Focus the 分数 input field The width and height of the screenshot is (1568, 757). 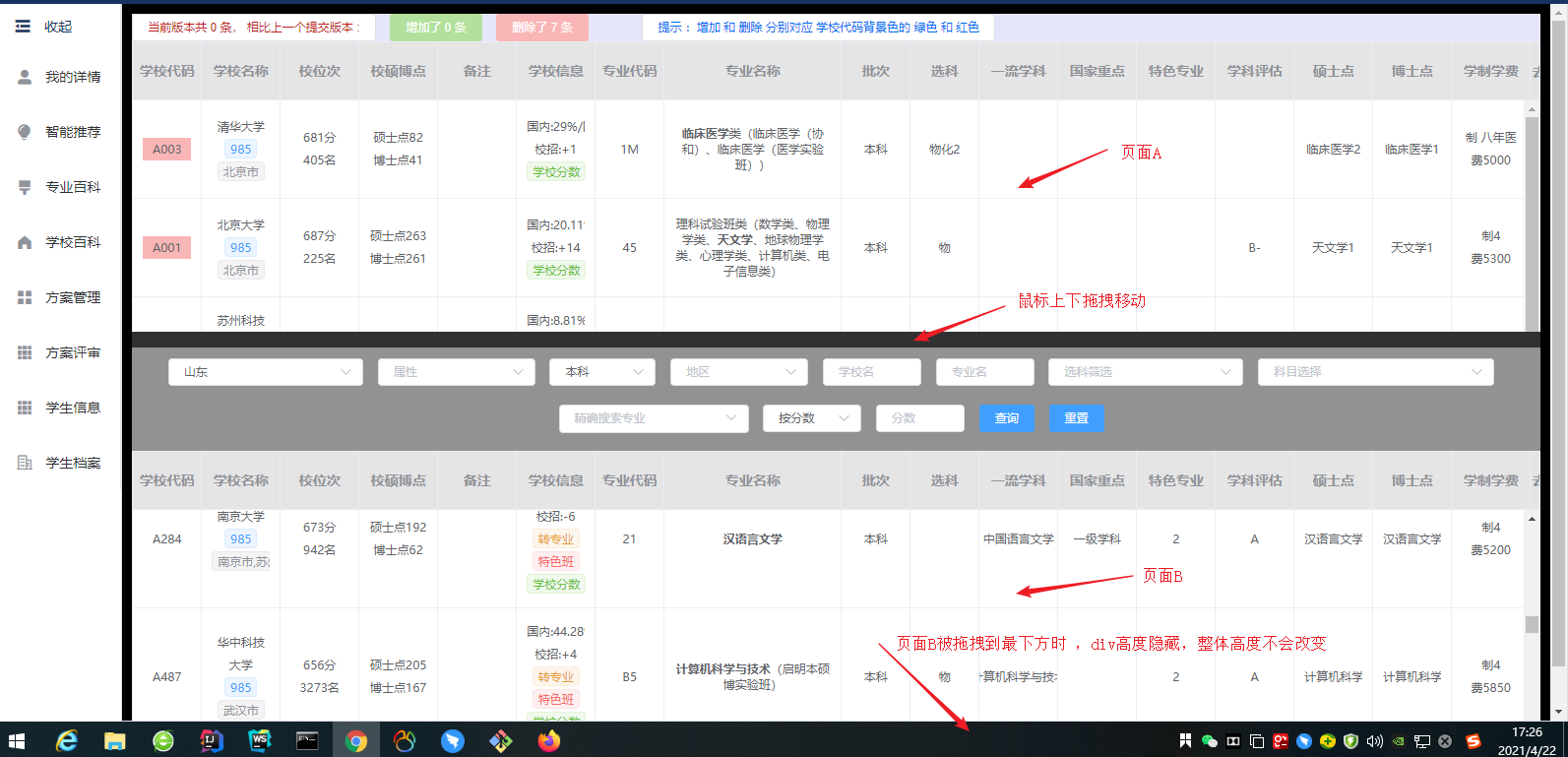920,418
